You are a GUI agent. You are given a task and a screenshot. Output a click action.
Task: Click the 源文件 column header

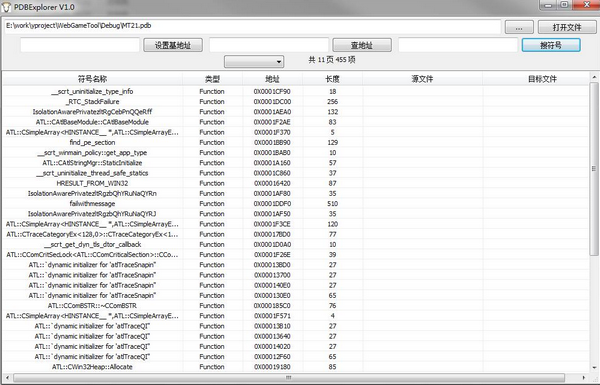pyautogui.click(x=422, y=79)
